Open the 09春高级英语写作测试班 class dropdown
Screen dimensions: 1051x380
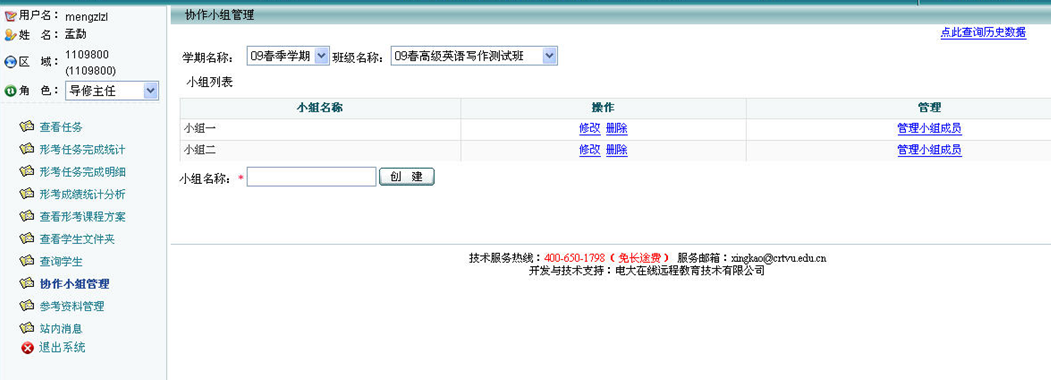pyautogui.click(x=474, y=56)
